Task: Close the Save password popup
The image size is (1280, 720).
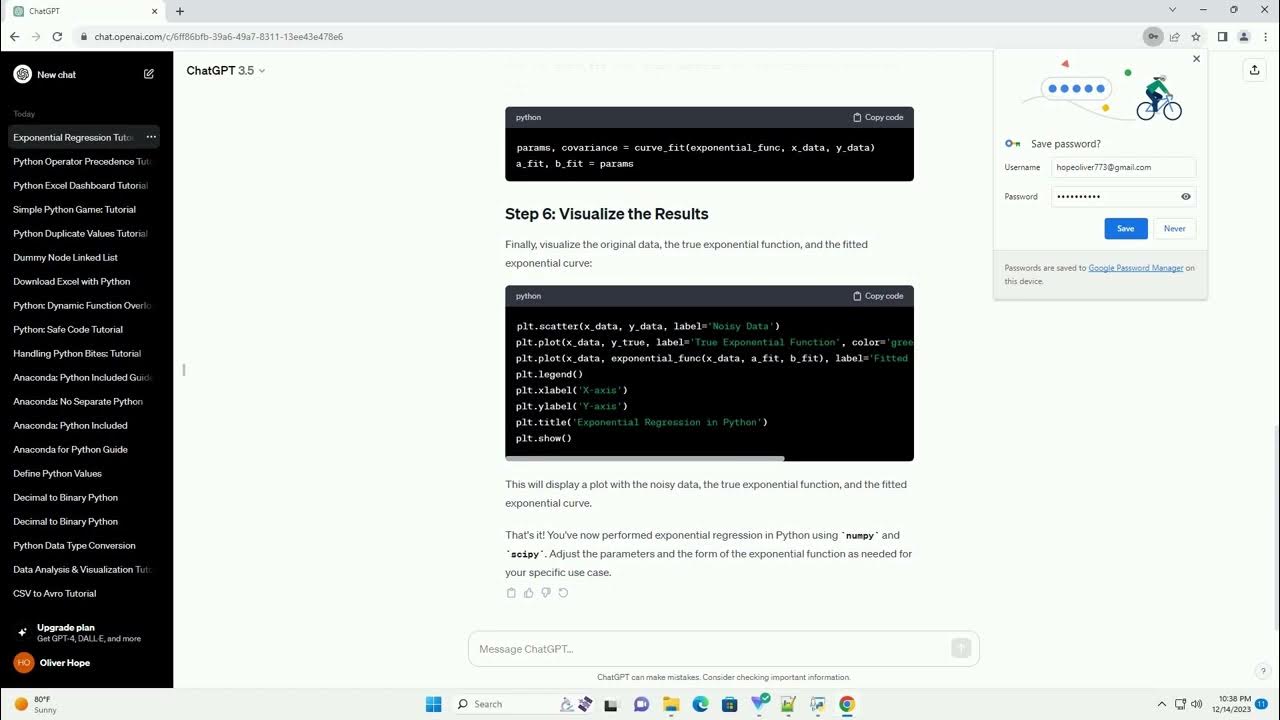Action: (x=1196, y=59)
